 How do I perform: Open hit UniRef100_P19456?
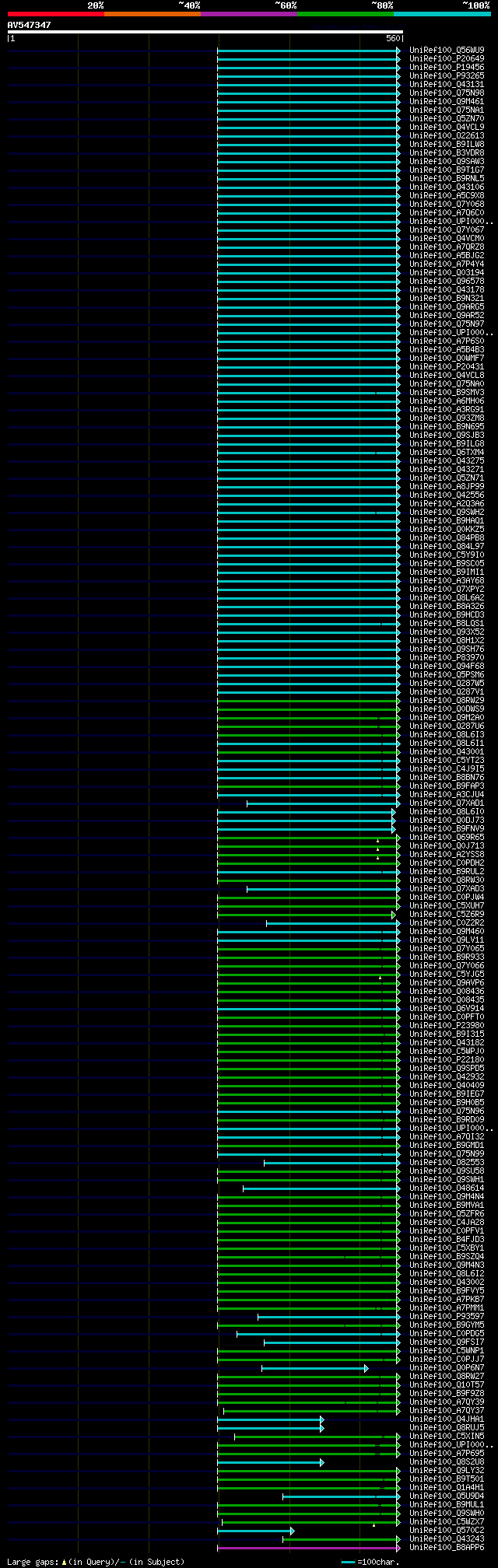point(447,67)
